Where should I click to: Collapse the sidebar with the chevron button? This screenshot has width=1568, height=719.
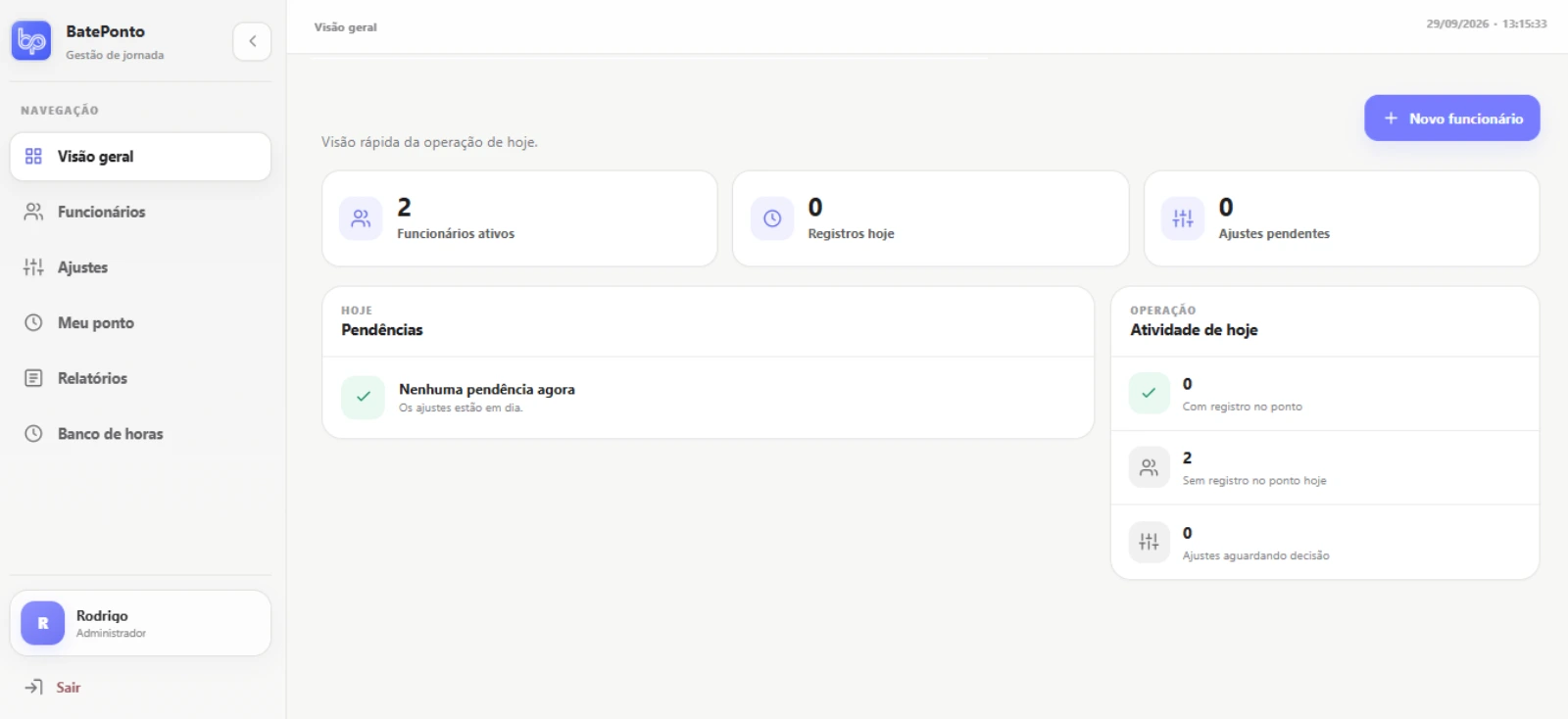click(x=252, y=41)
